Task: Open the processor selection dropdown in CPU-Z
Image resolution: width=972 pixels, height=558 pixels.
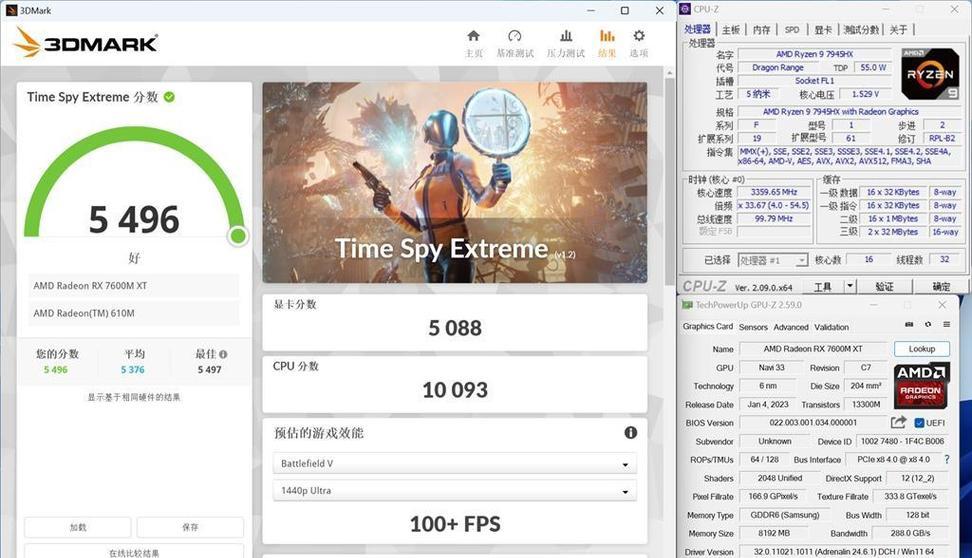Action: click(x=772, y=260)
